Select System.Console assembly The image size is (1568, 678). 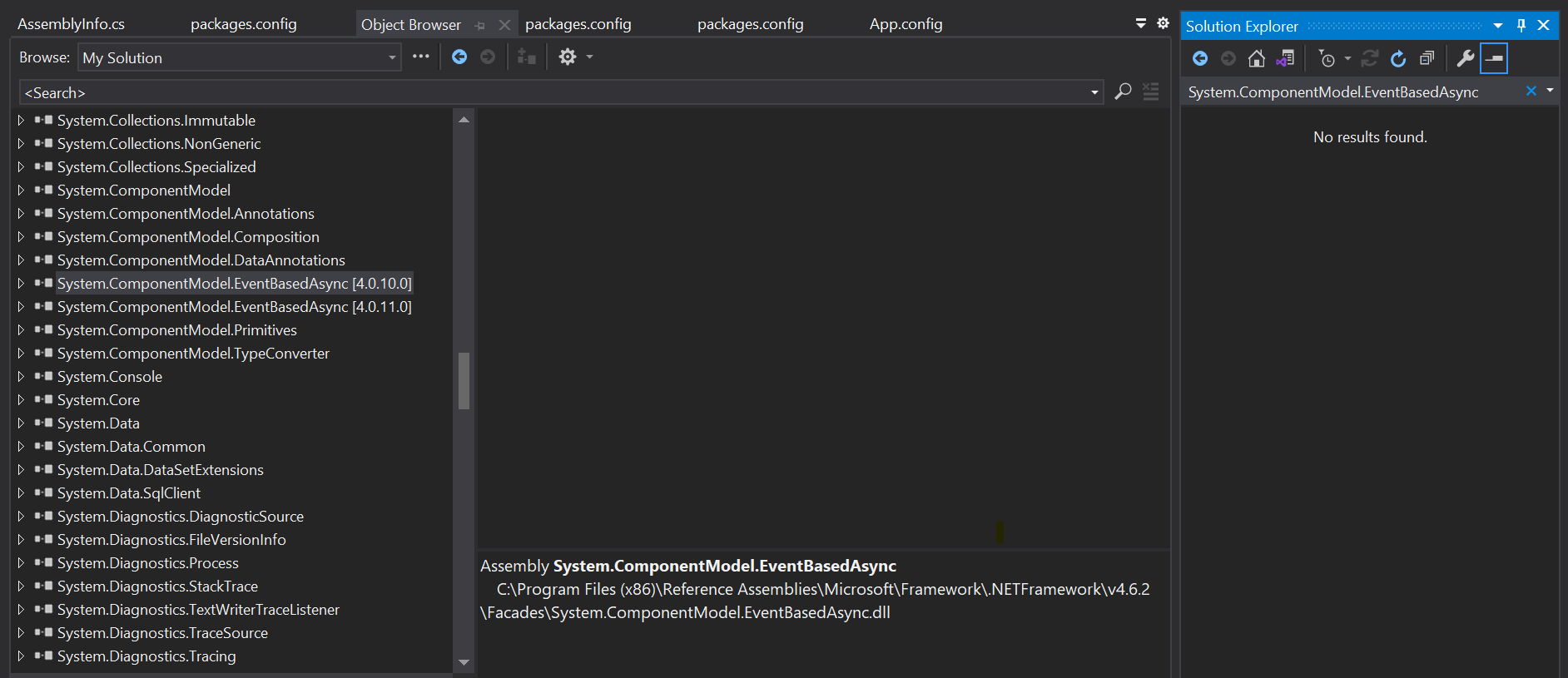110,377
